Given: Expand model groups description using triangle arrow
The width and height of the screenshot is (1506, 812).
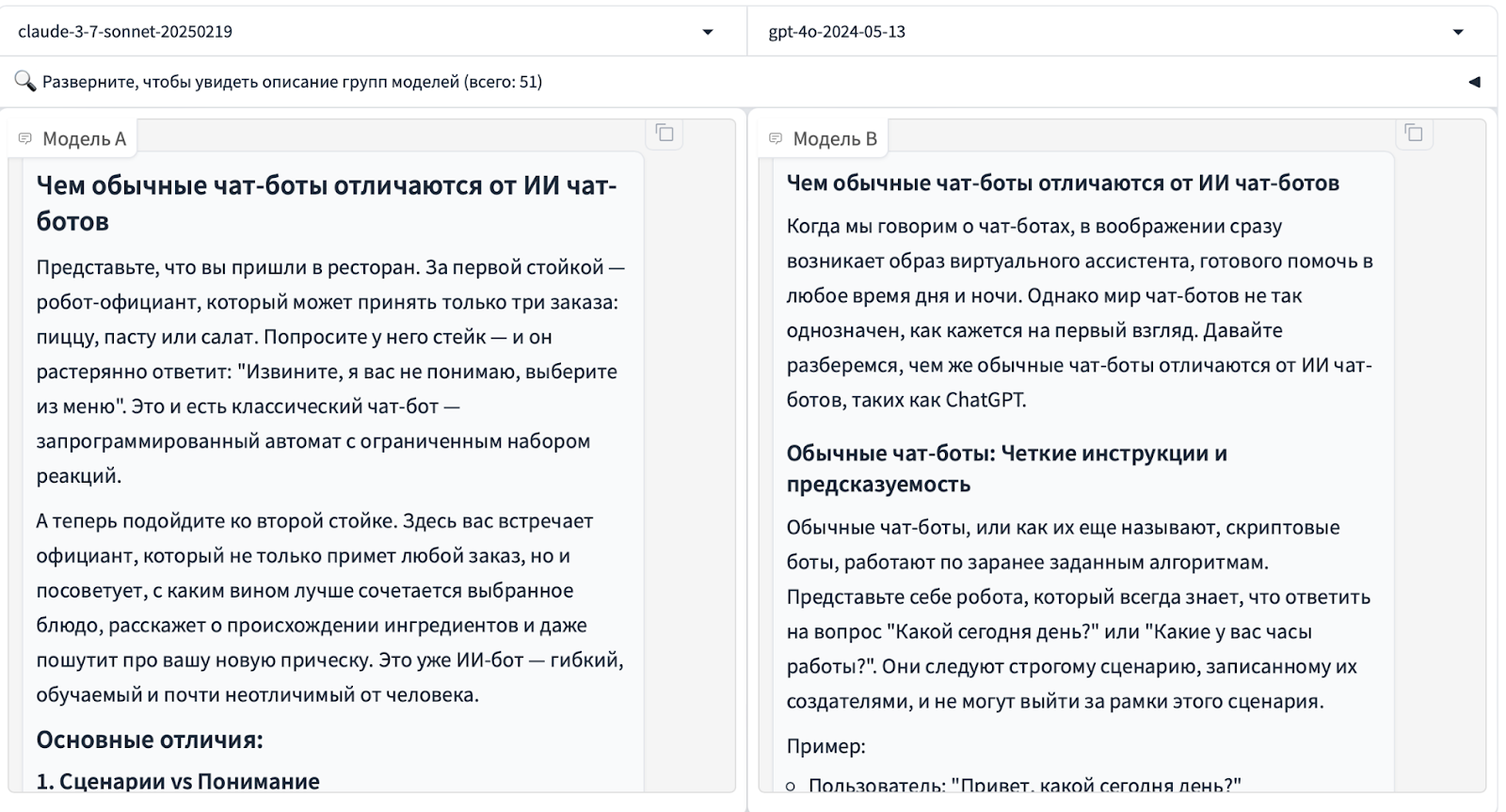Looking at the screenshot, I should click(x=1474, y=82).
